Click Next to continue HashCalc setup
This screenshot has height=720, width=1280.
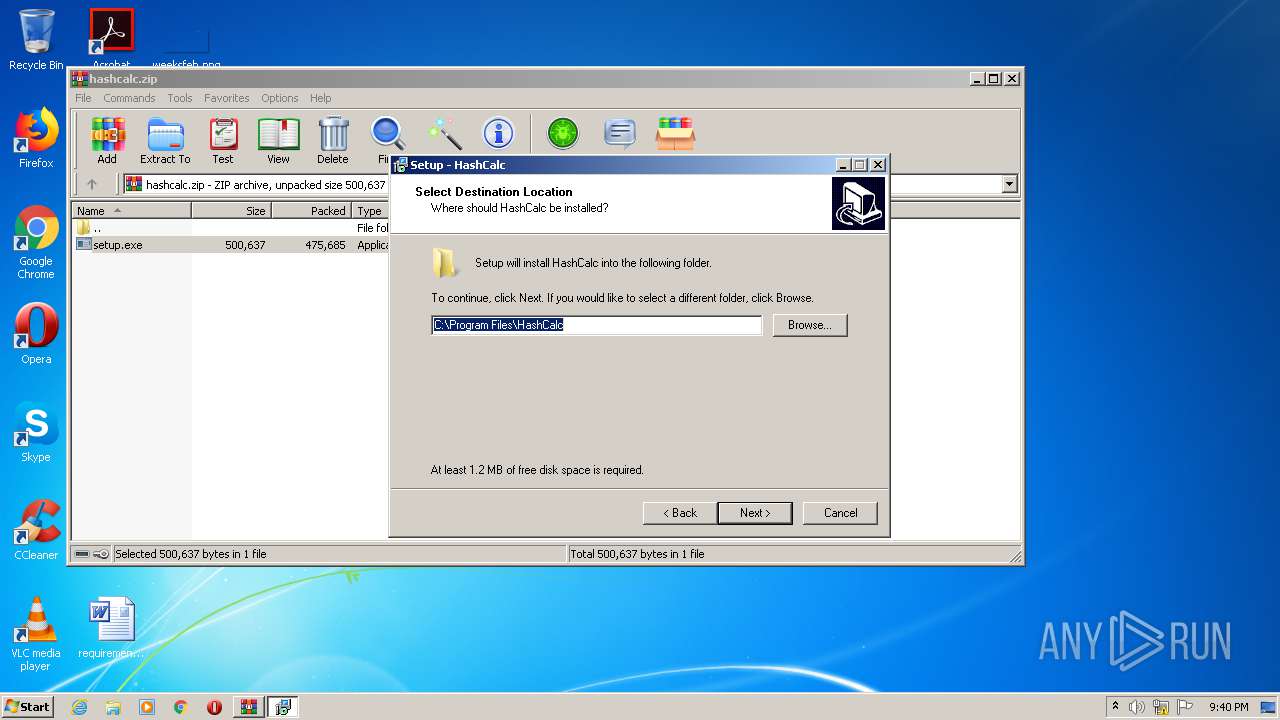coord(755,513)
